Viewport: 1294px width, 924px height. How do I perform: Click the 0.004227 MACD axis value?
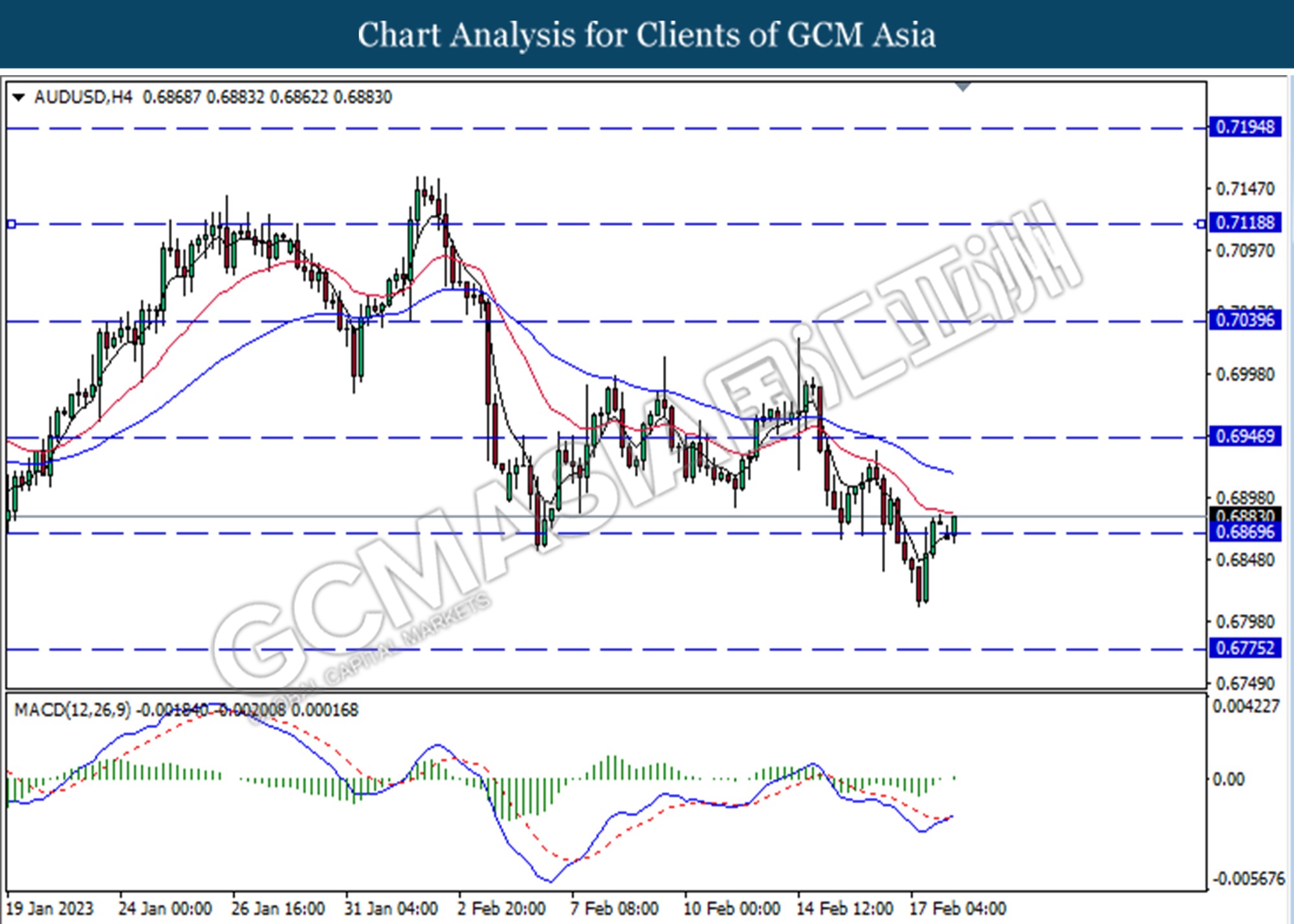pos(1245,706)
